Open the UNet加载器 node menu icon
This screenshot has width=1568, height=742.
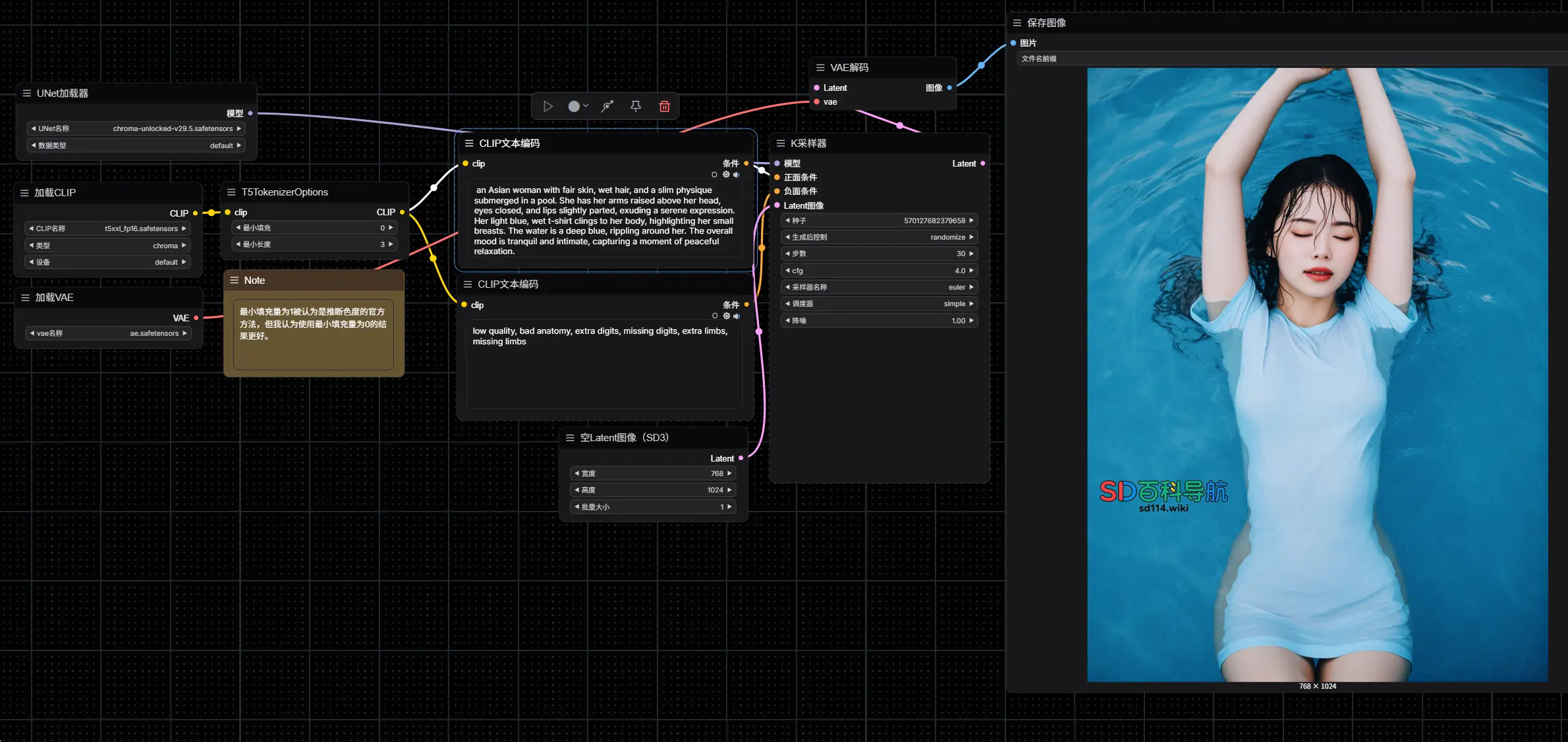(27, 93)
